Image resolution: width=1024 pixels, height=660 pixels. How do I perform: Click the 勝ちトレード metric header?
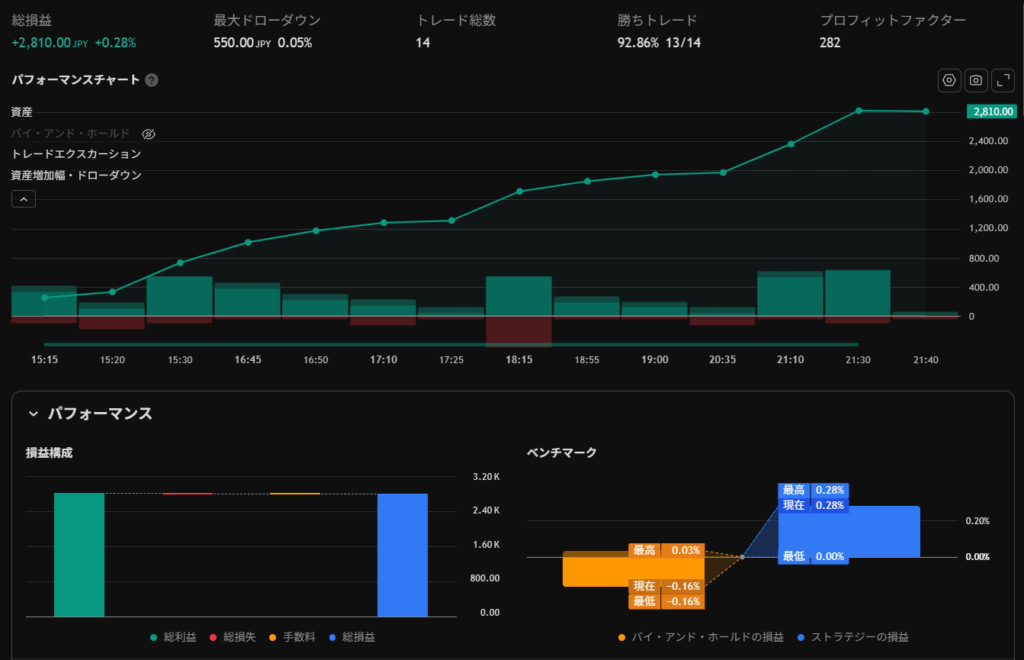tap(657, 20)
